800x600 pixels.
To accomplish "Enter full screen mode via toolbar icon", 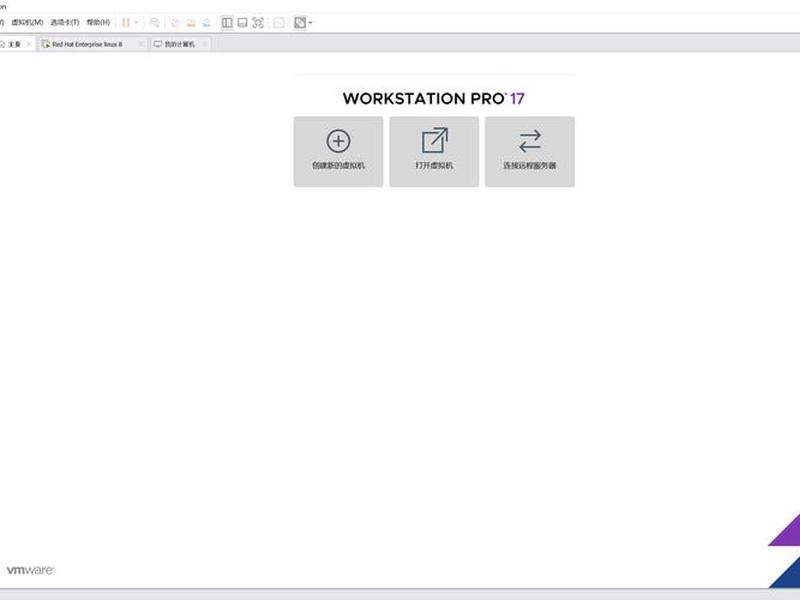I will (x=258, y=22).
